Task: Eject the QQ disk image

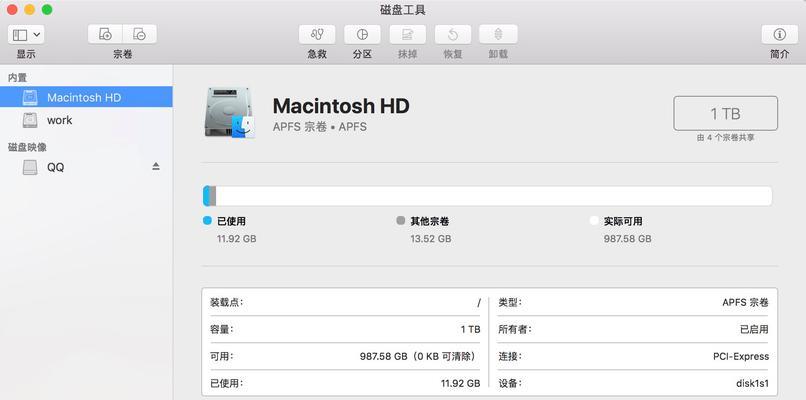Action: (156, 167)
